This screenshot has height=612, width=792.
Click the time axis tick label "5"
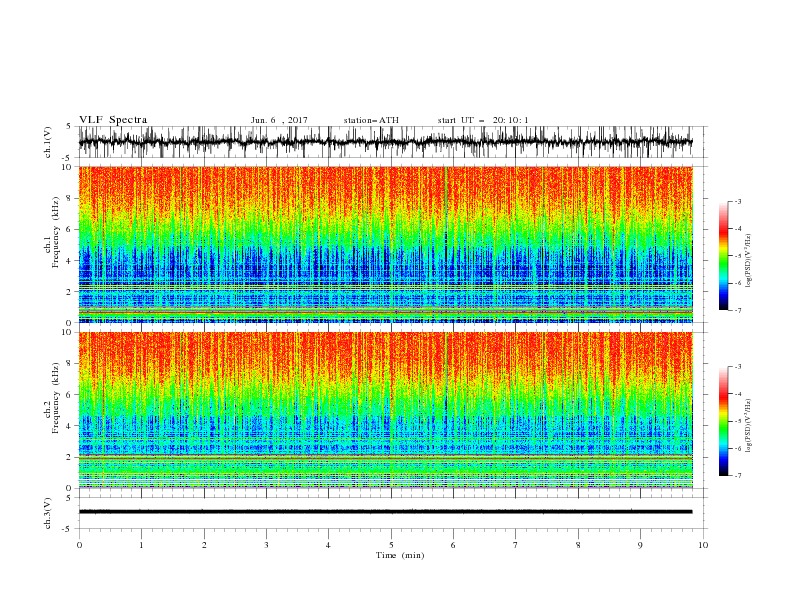click(391, 545)
